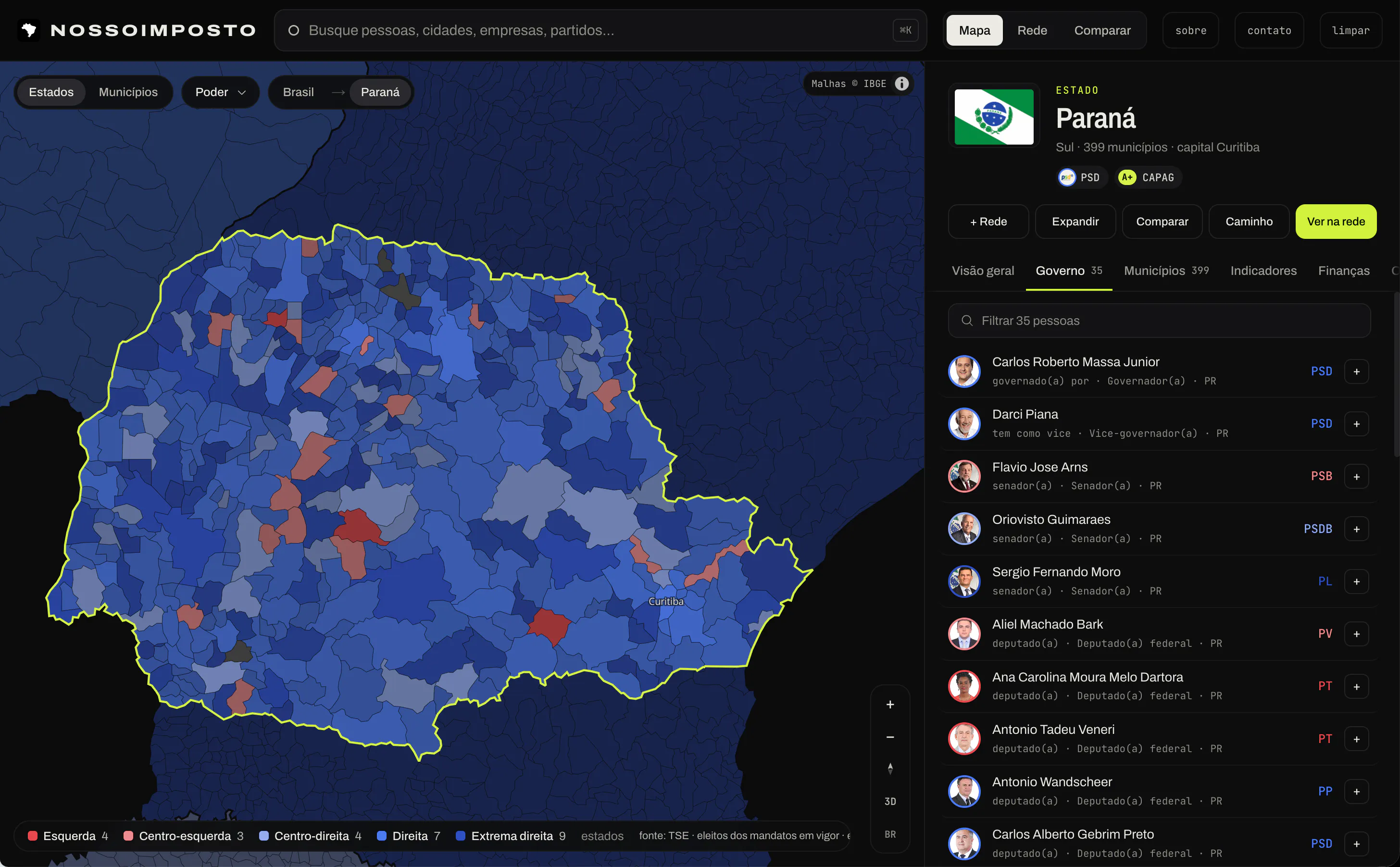Add Antonio Wandscheer using plus button
1400x867 pixels.
[1356, 792]
